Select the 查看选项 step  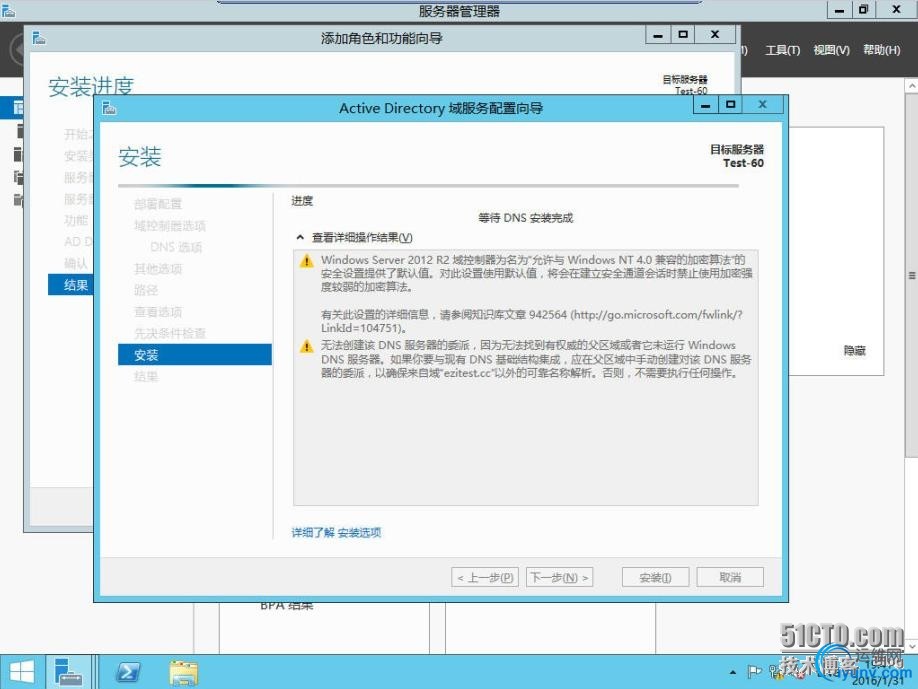click(158, 312)
